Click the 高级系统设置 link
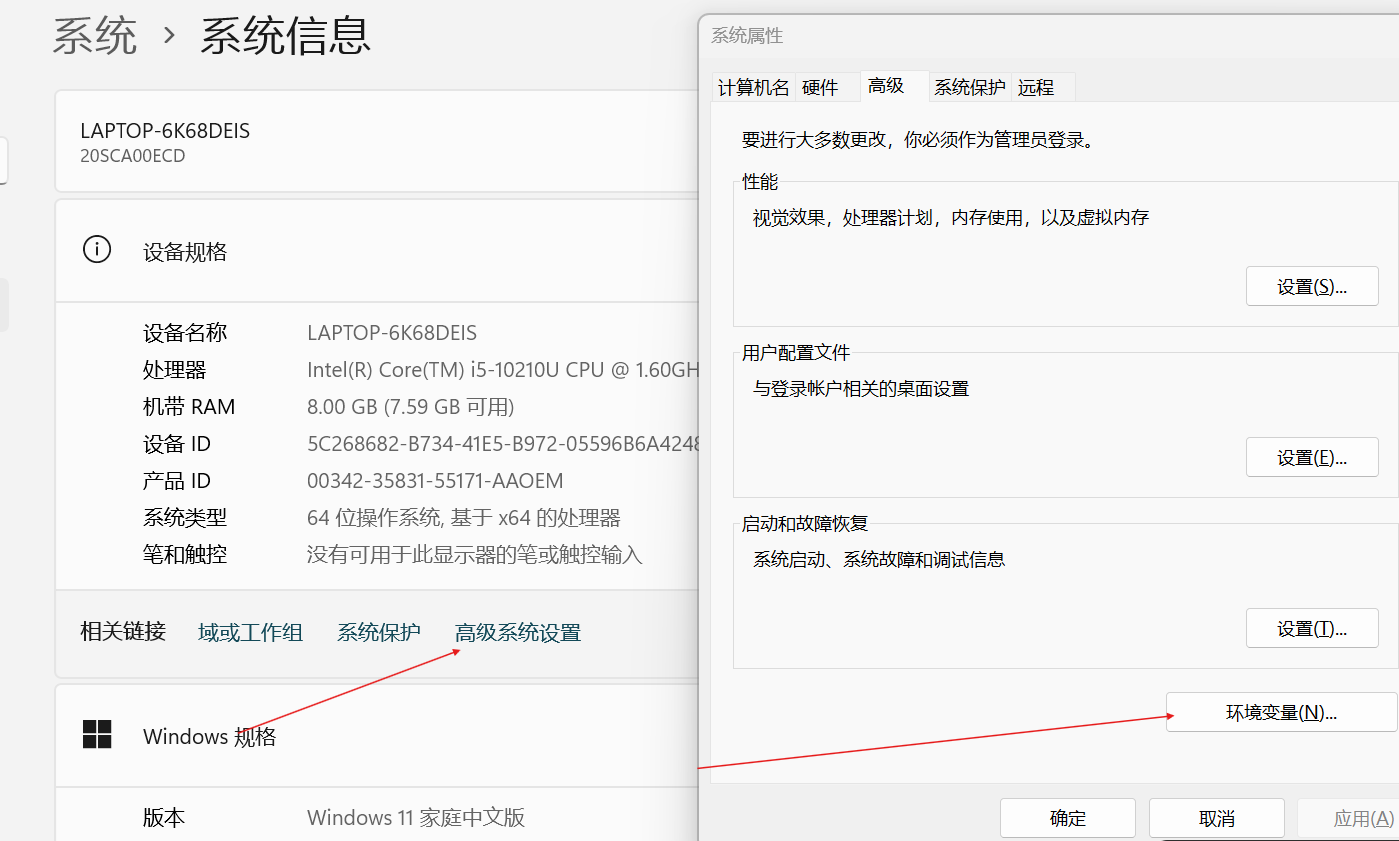Image resolution: width=1399 pixels, height=841 pixels. (x=517, y=632)
